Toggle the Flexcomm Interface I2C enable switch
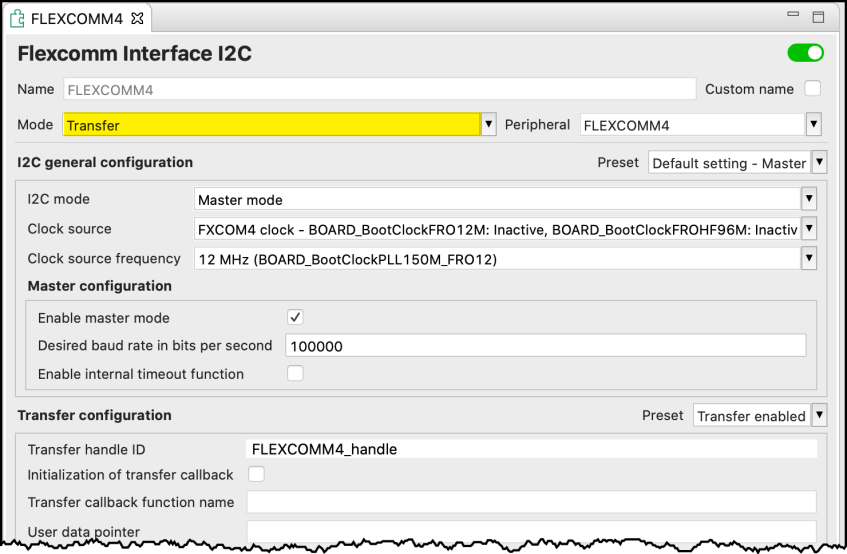847x554 pixels. tap(805, 53)
